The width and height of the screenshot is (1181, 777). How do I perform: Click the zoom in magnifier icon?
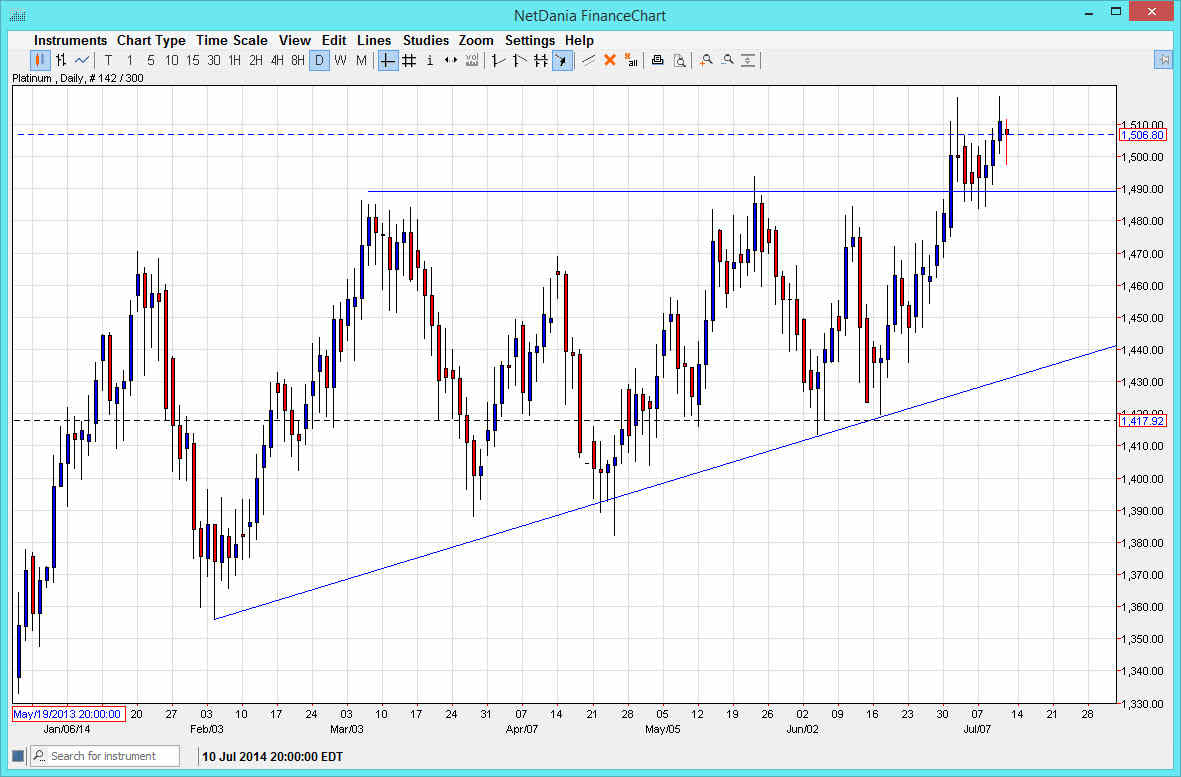tap(706, 61)
